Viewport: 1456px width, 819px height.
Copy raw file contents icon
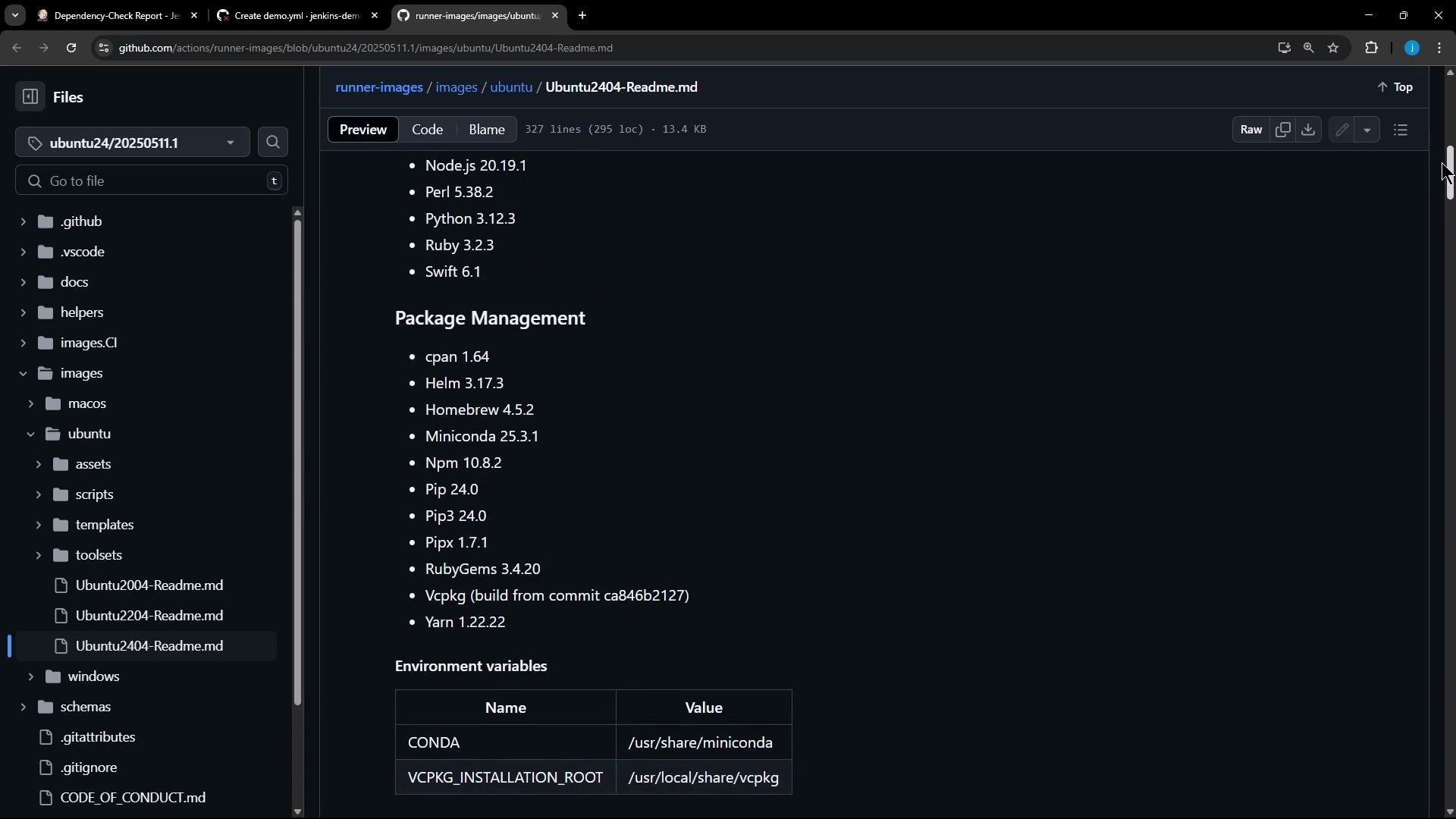1283,130
